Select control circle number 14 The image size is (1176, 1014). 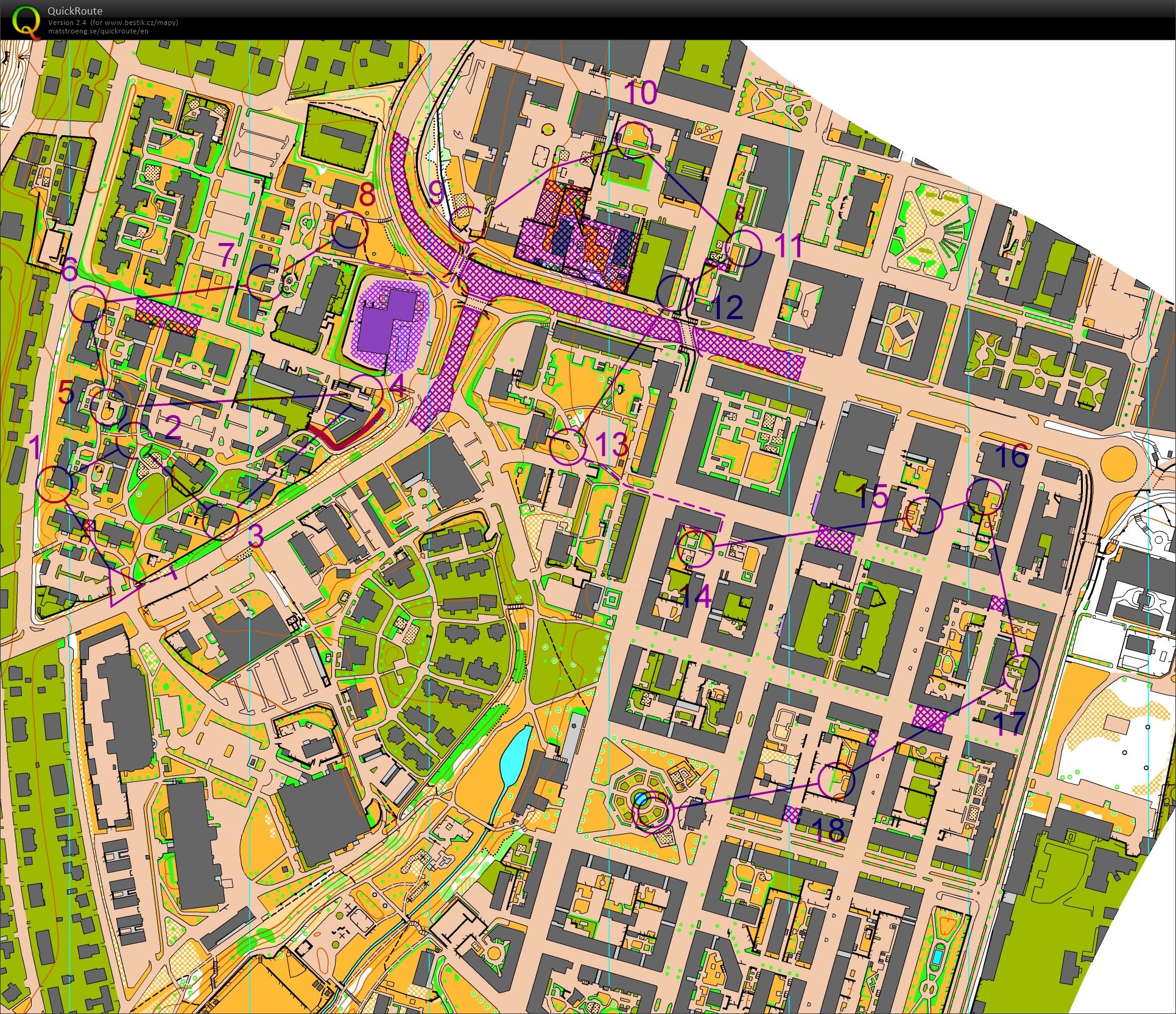695,547
